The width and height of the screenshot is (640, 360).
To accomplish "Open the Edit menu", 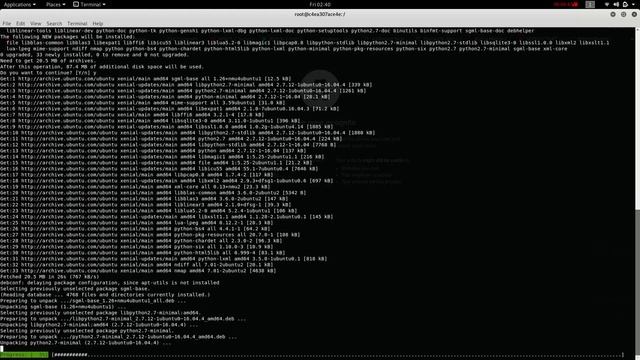I will pyautogui.click(x=20, y=24).
